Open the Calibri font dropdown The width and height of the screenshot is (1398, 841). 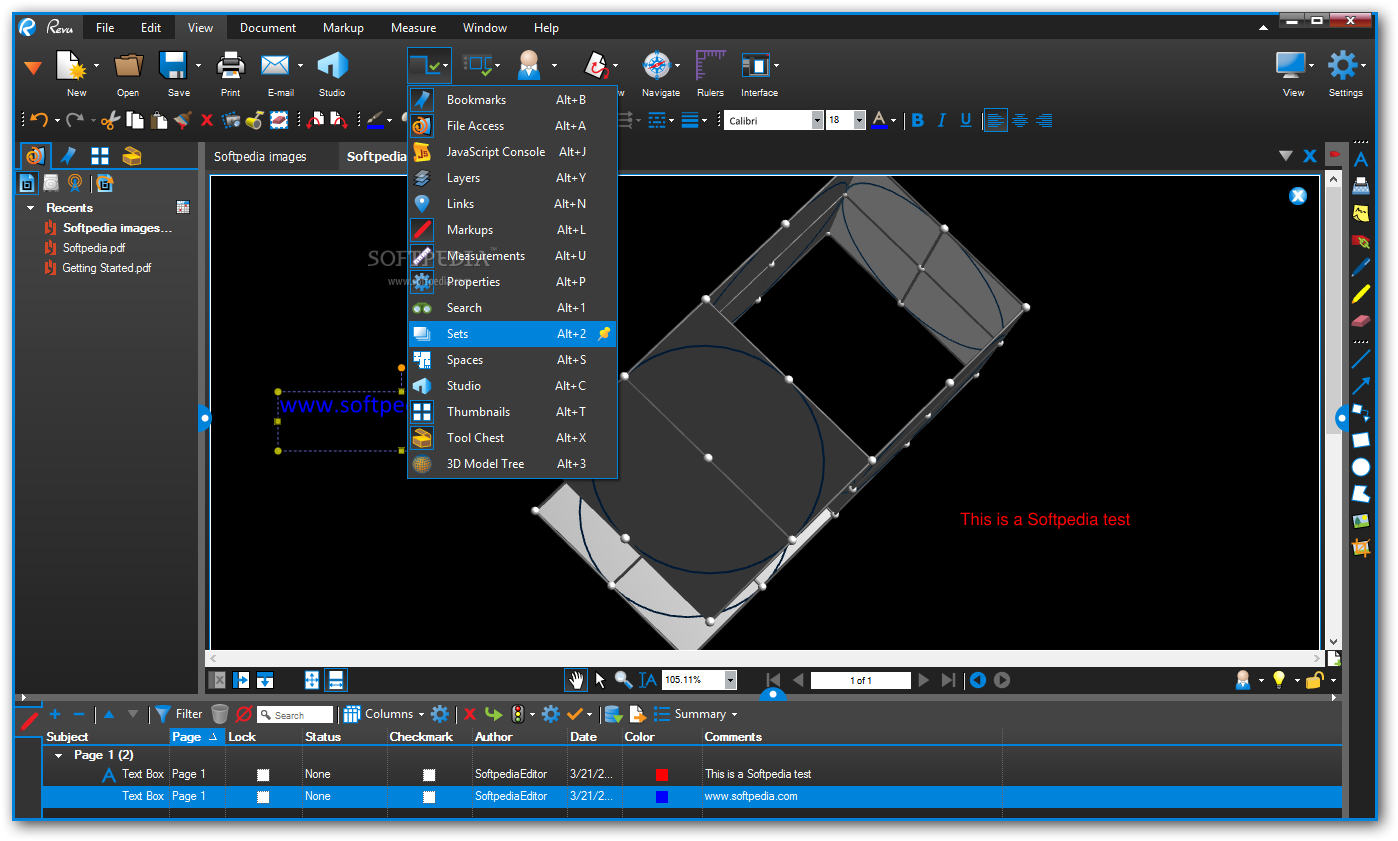pyautogui.click(x=817, y=120)
